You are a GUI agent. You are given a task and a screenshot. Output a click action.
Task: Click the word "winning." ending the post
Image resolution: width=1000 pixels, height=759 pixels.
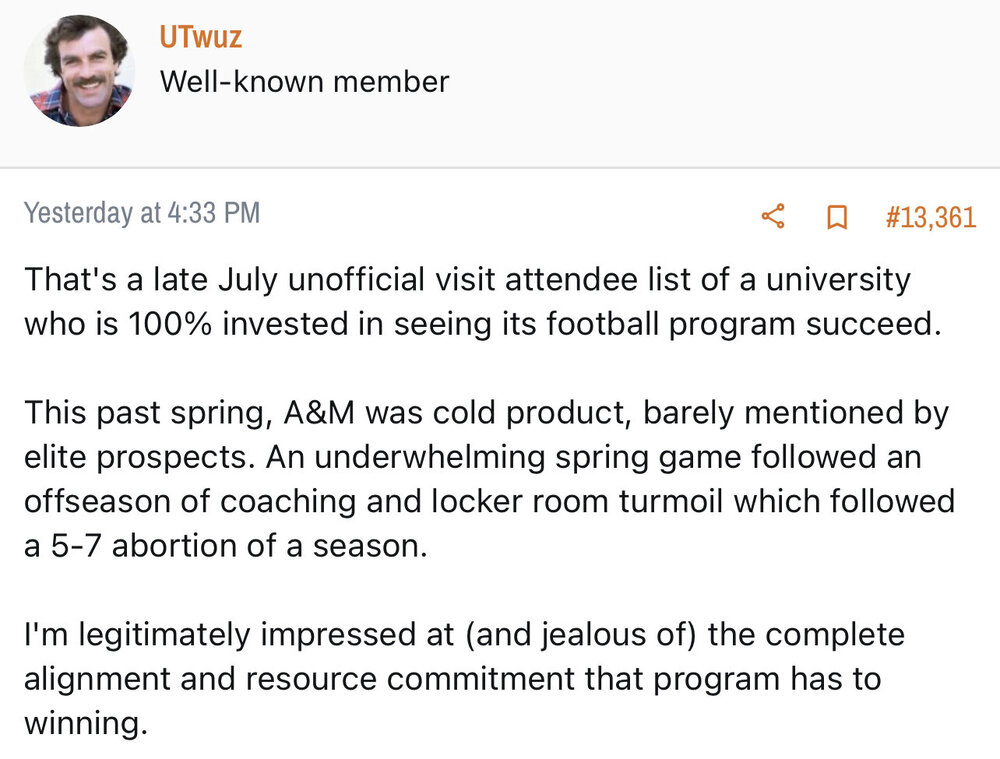84,722
